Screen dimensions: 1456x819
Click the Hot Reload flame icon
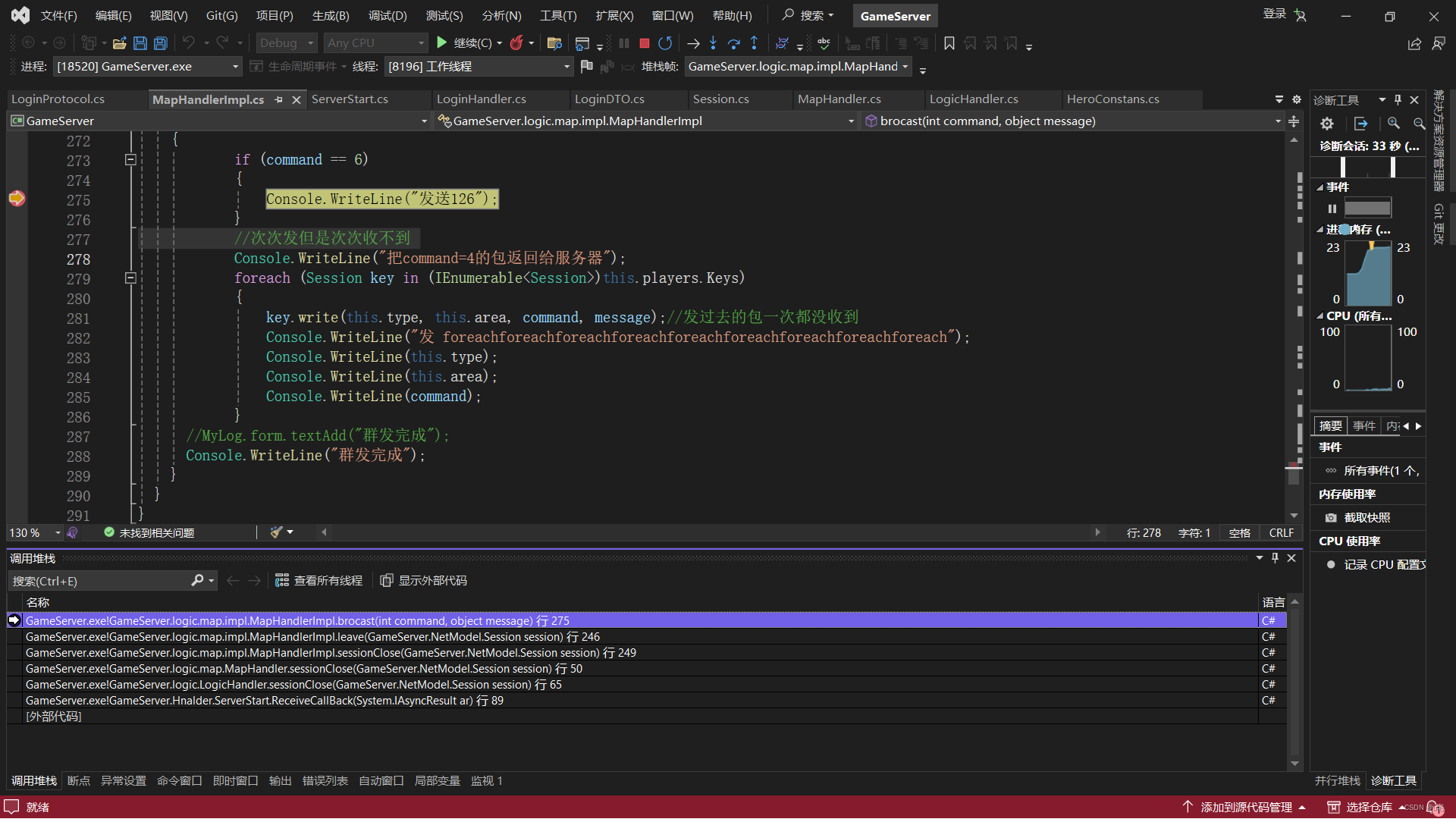click(516, 43)
